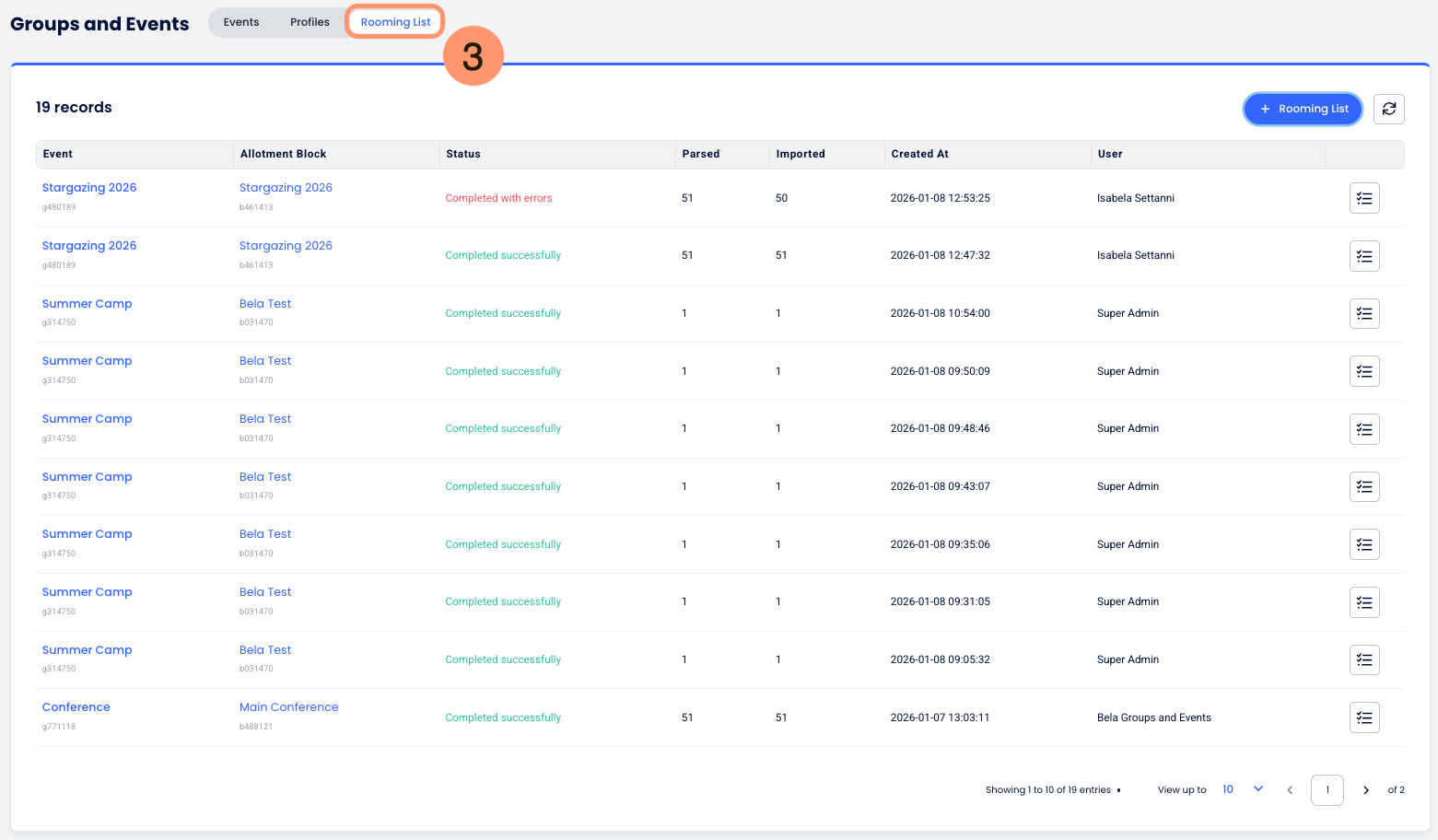Viewport: 1438px width, 840px height.
Task: Click the blue + Rooming List button
Action: (x=1303, y=109)
